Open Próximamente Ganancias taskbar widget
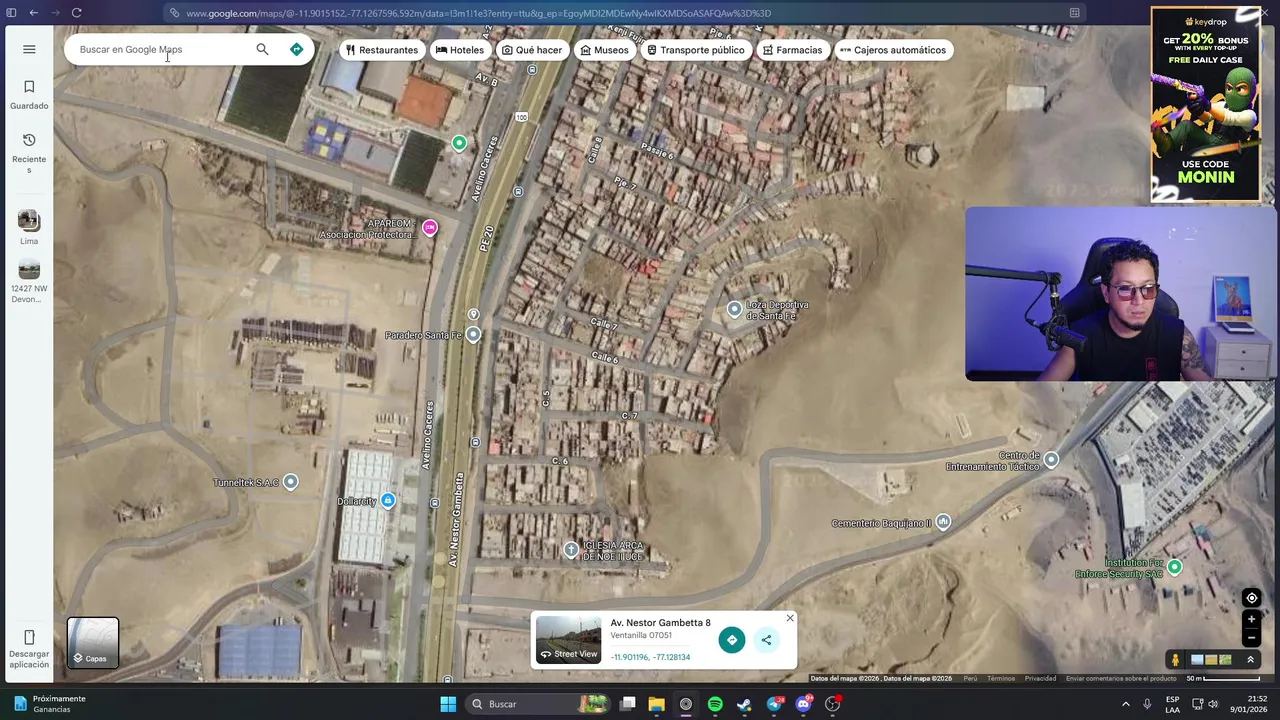Image resolution: width=1280 pixels, height=720 pixels. click(50, 704)
